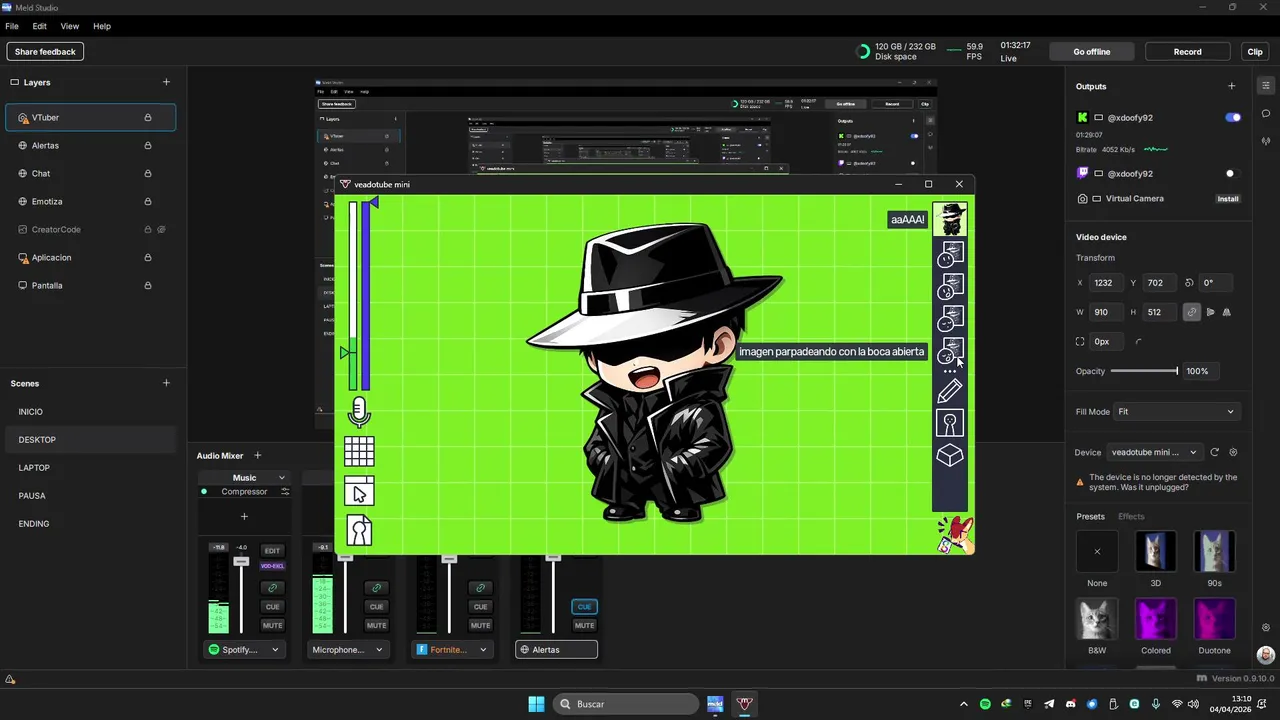Toggle the Kick @xdoofy92 output switch

pyautogui.click(x=1233, y=117)
